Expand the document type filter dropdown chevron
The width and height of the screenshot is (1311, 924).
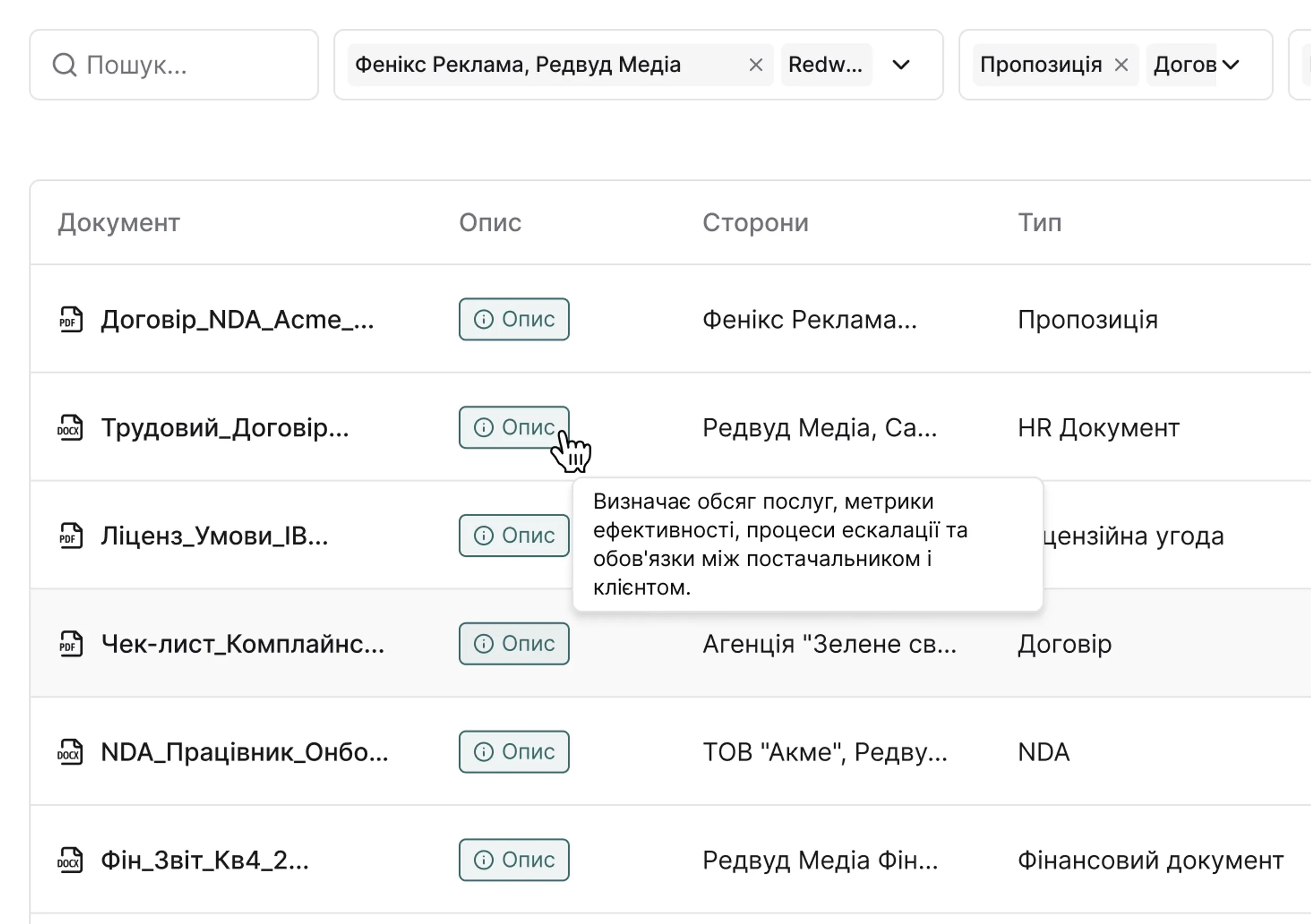click(1231, 65)
